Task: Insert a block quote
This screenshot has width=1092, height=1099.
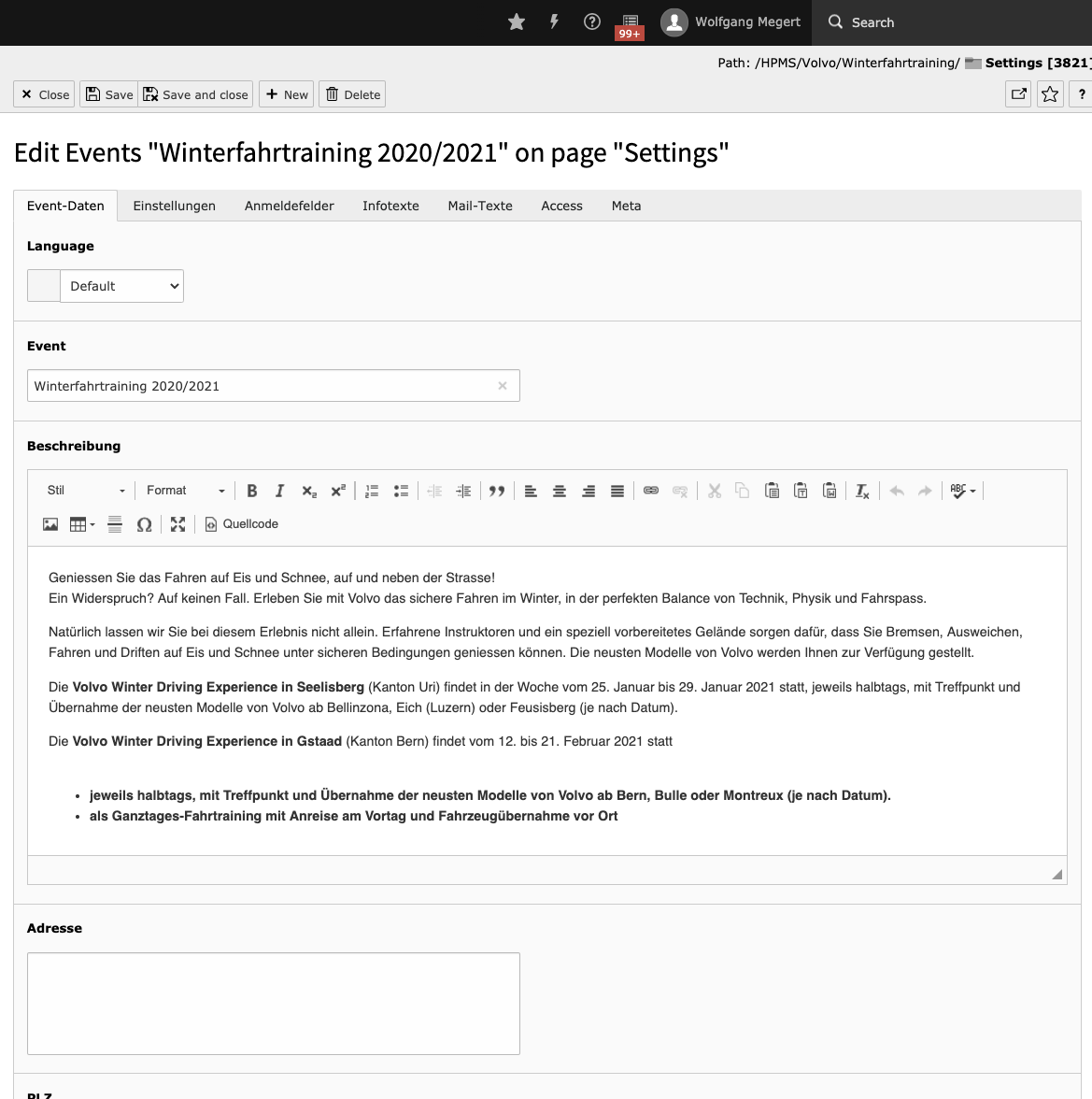Action: pos(497,491)
